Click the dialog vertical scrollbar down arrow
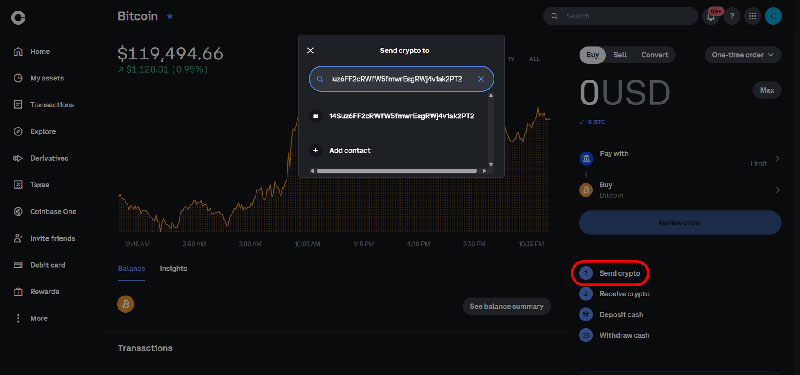Viewport: 800px width, 375px height. click(491, 164)
